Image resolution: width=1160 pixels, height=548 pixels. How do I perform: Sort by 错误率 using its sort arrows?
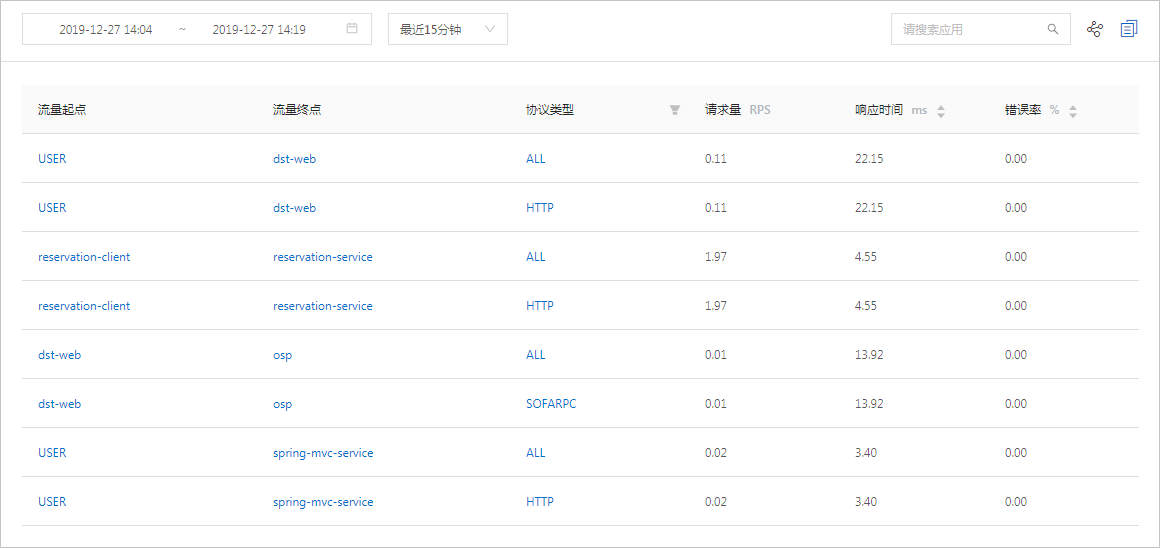[1073, 111]
